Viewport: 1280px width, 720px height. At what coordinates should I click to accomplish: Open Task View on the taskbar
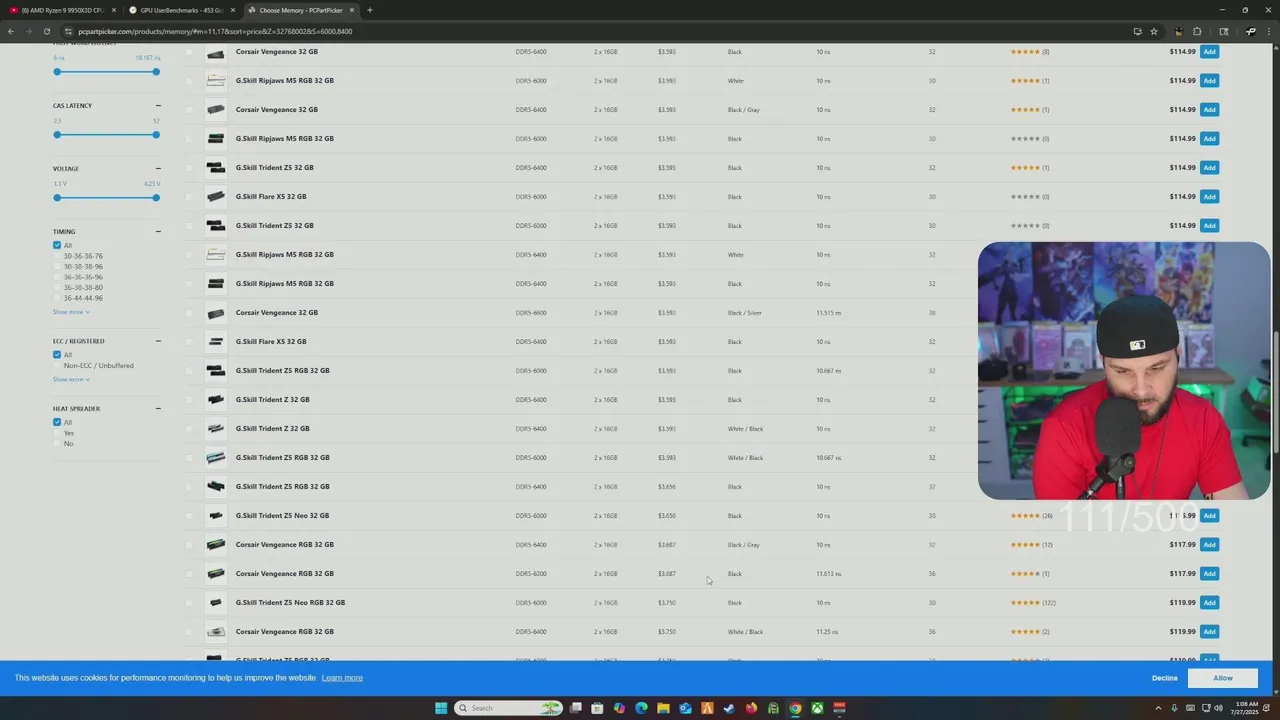pos(576,708)
